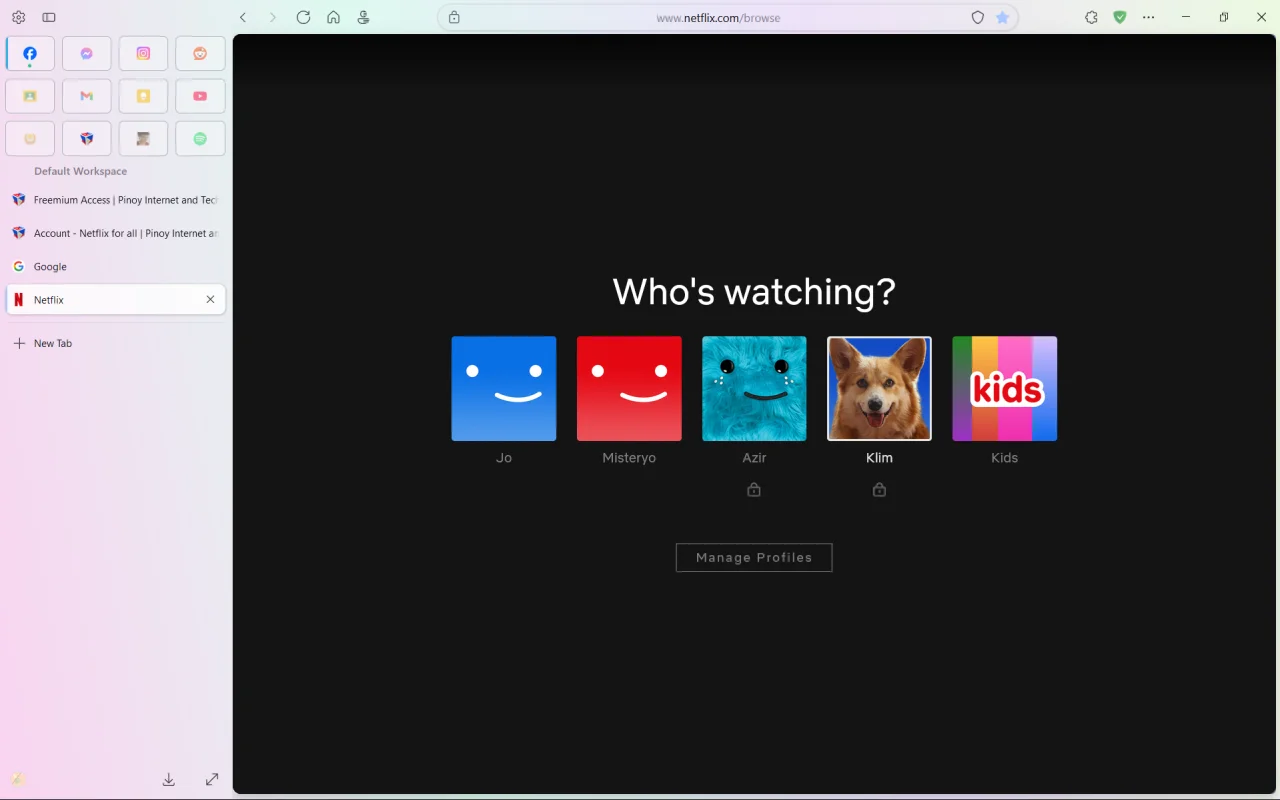Close the Netflix tab

pos(210,299)
